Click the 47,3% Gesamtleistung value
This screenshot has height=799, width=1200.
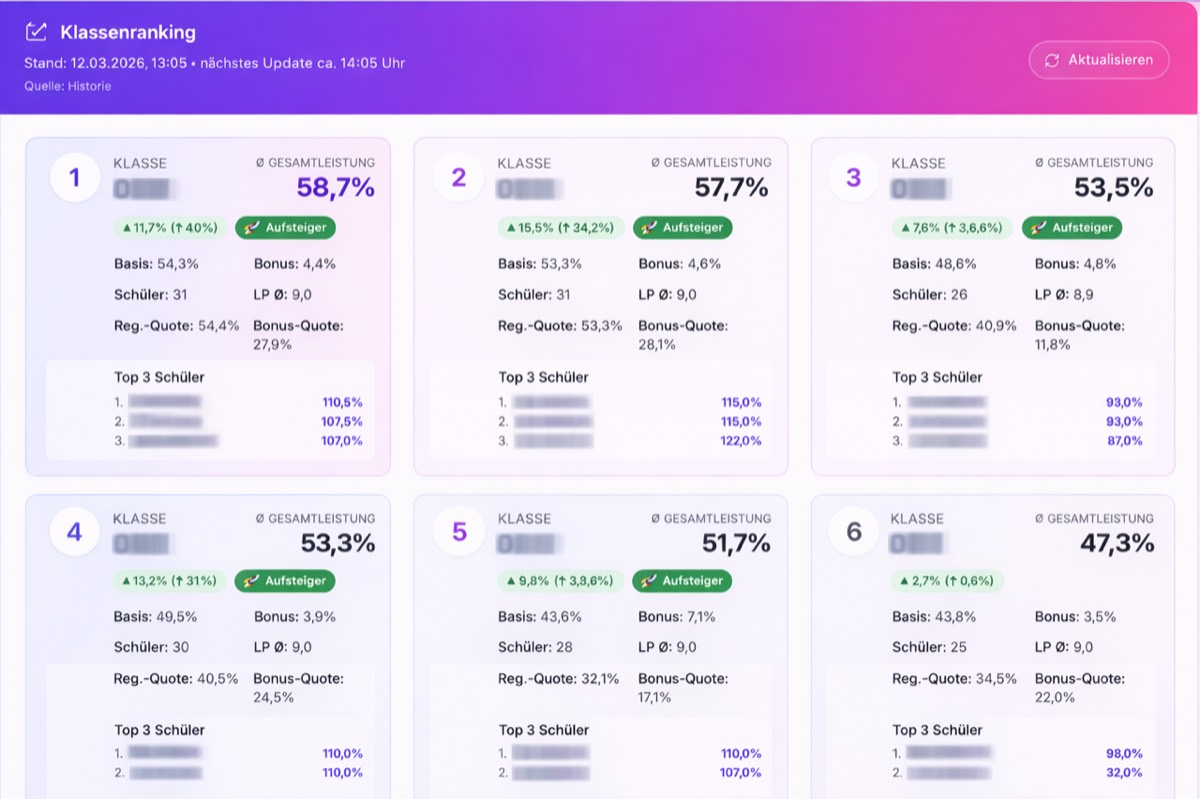pos(1116,543)
